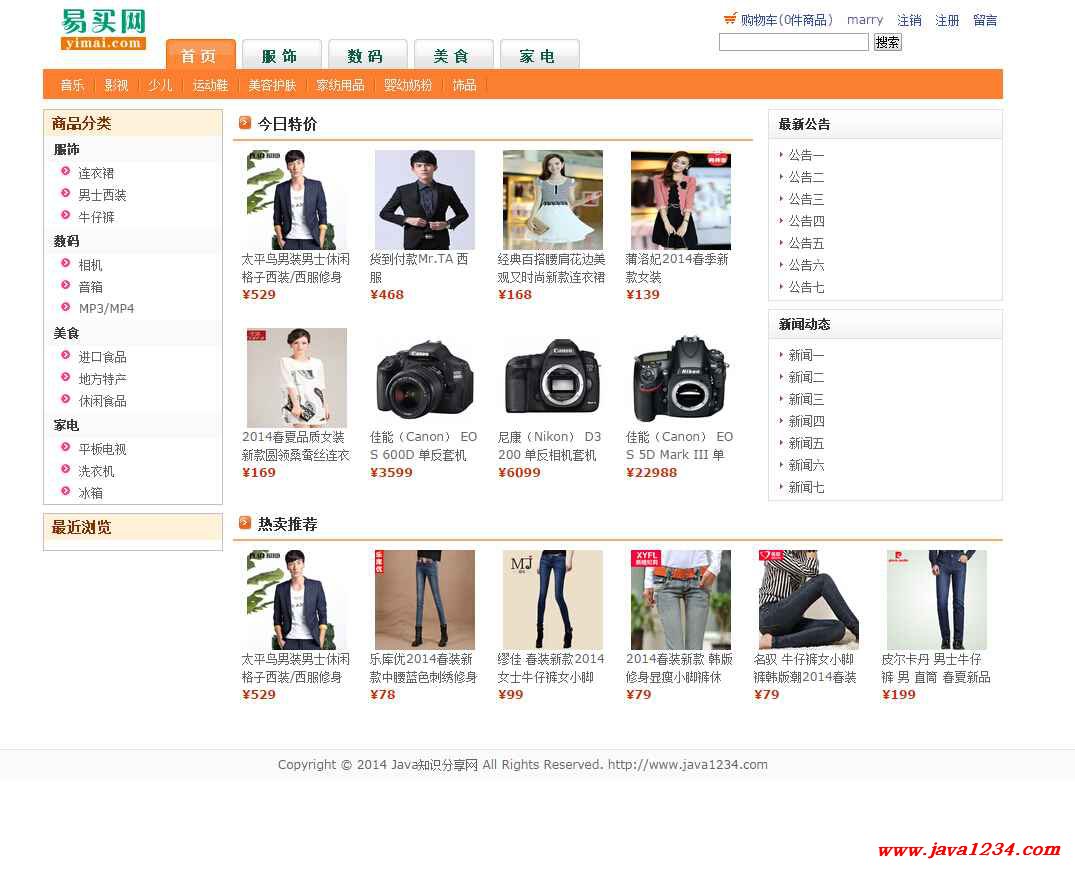
Task: Click into the search text box
Action: [x=793, y=42]
